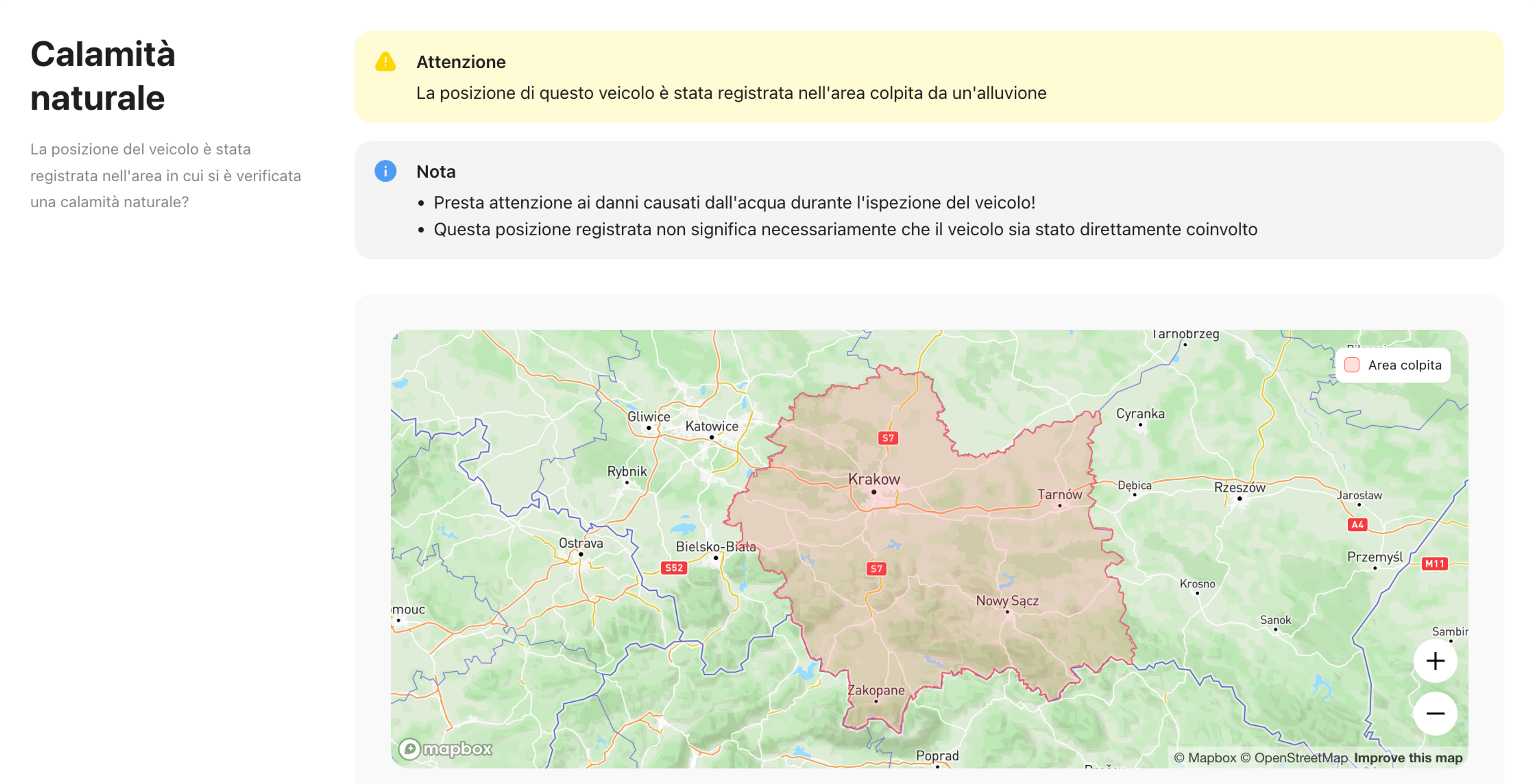Click the map zoom out minus button
Screen dimensions: 1534x784
[1435, 713]
